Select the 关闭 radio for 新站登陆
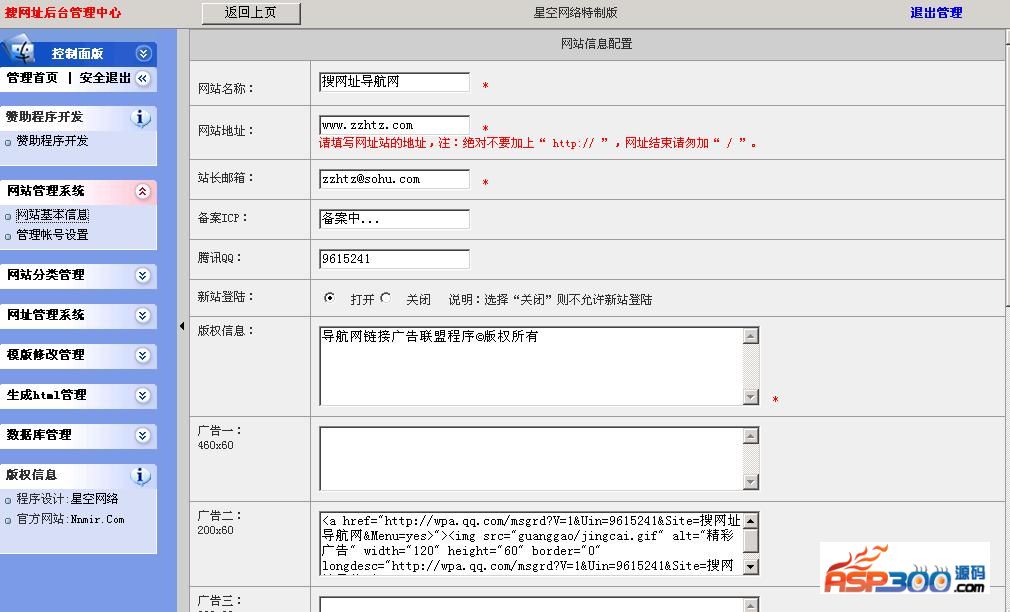Image resolution: width=1010 pixels, height=612 pixels. point(385,298)
